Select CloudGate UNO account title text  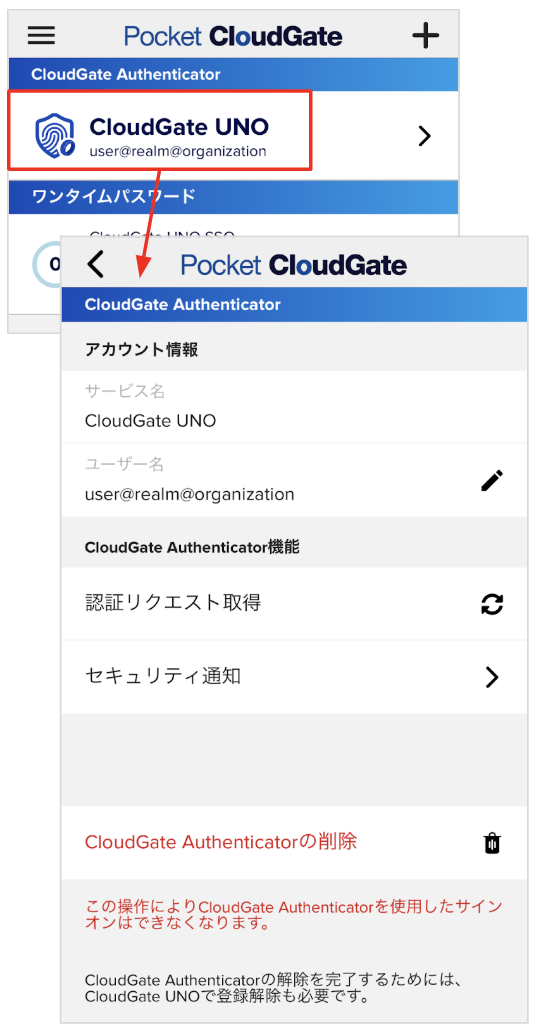click(179, 127)
